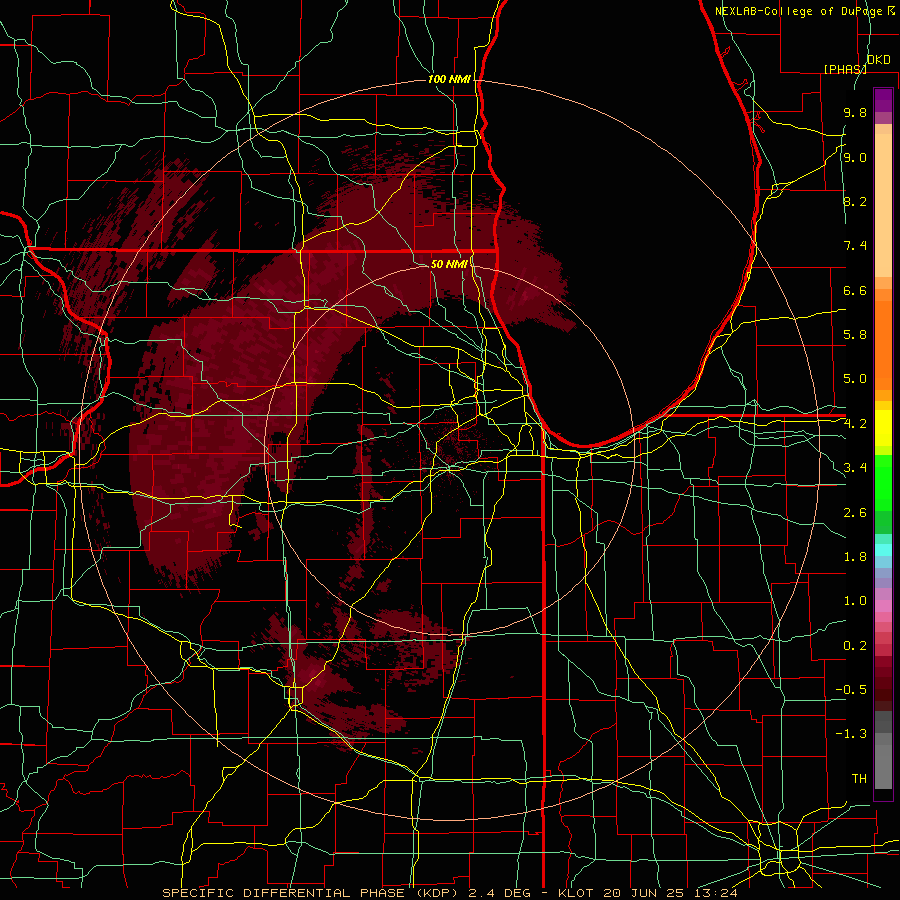The width and height of the screenshot is (900, 900).
Task: Click the 5.0 scale value
Action: (855, 379)
